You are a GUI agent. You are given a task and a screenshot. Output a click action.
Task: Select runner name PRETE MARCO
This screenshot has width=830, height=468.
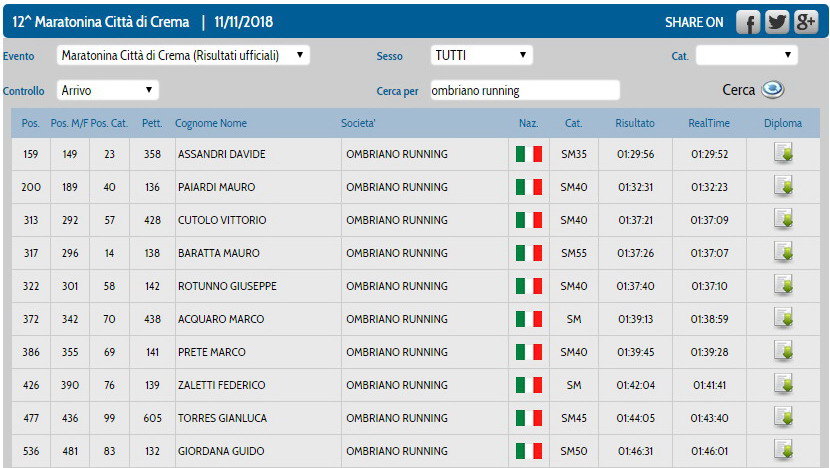[212, 352]
